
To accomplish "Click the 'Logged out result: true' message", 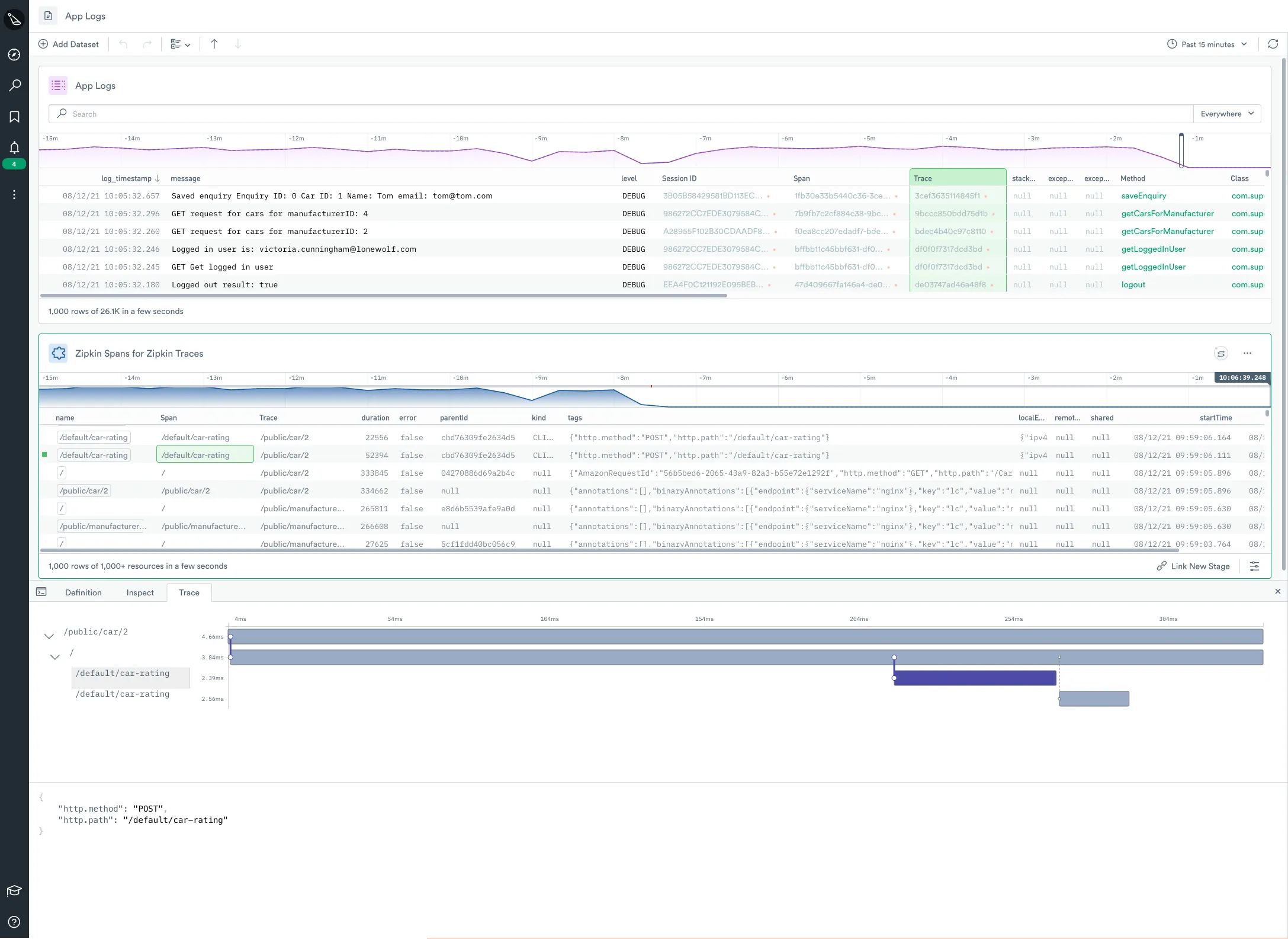I will (x=224, y=284).
